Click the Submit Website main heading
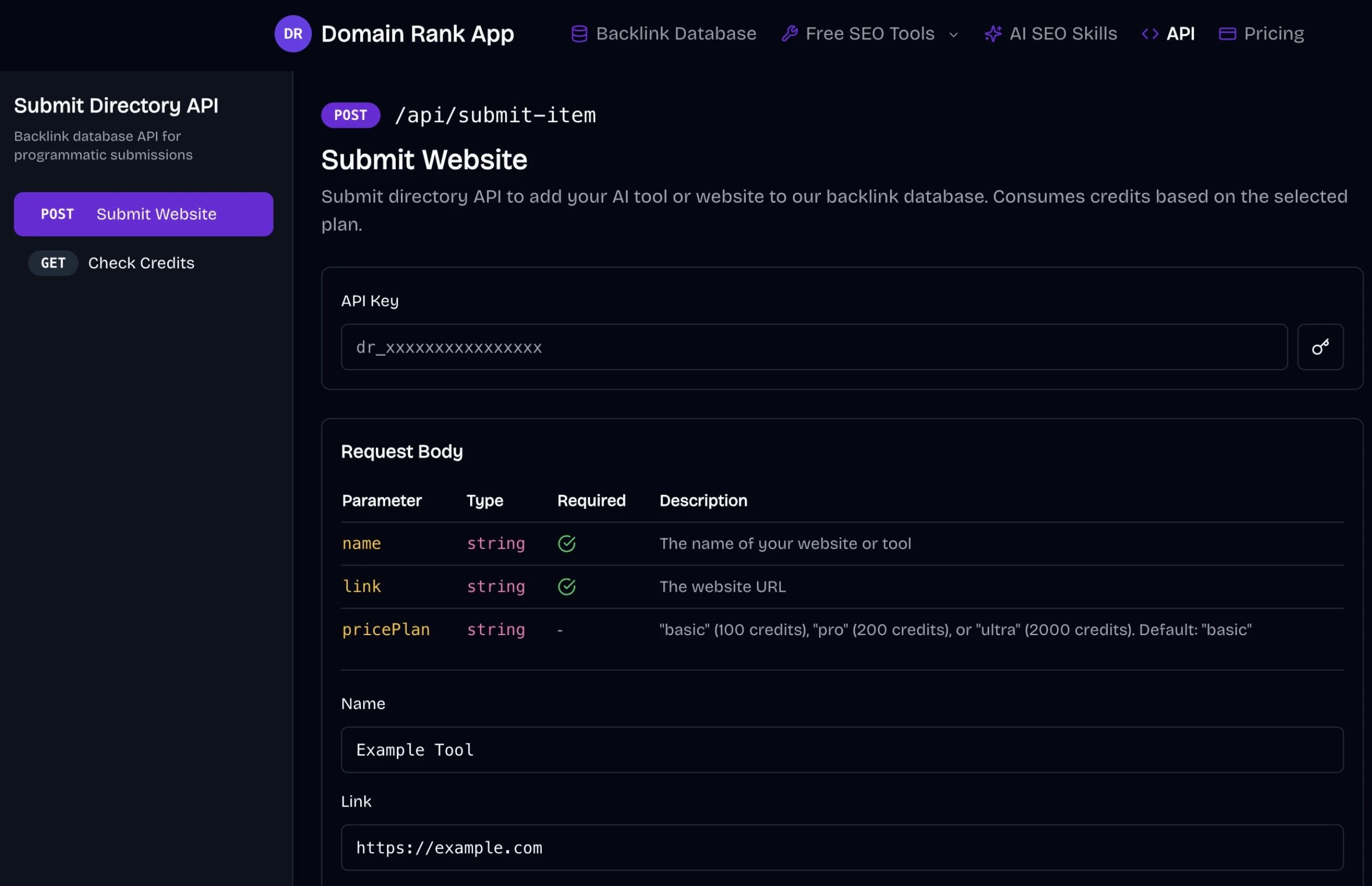Screen dimensions: 1372x886 coord(424,159)
